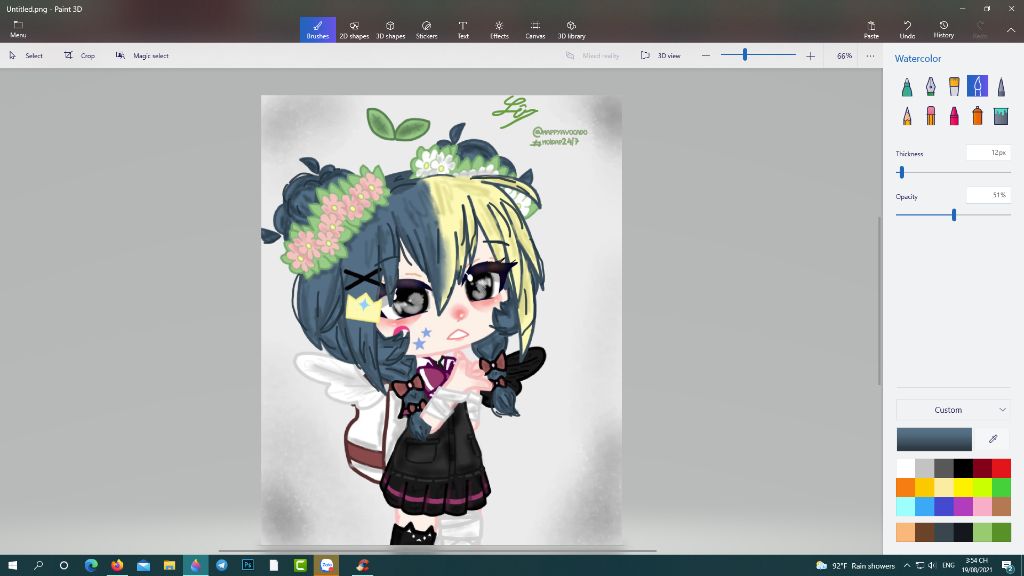Screen dimensions: 1024x576
Task: Open Microsoft Edge from the taskbar
Action: pyautogui.click(x=91, y=566)
